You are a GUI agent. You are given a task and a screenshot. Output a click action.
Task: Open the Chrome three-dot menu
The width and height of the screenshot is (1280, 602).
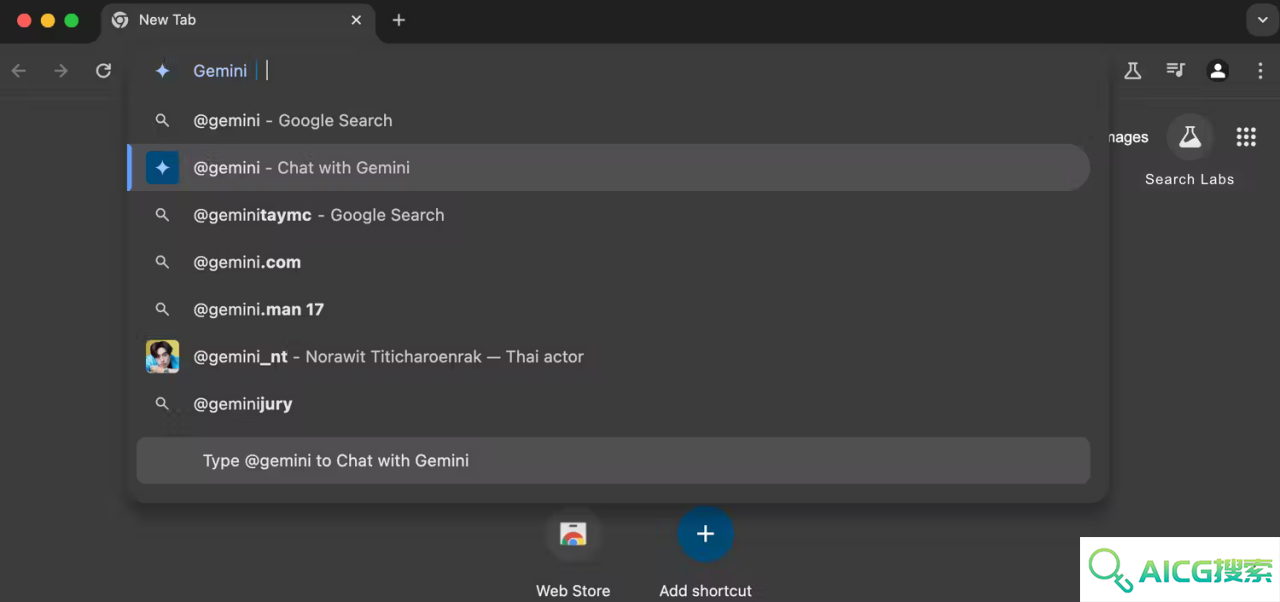tap(1260, 70)
